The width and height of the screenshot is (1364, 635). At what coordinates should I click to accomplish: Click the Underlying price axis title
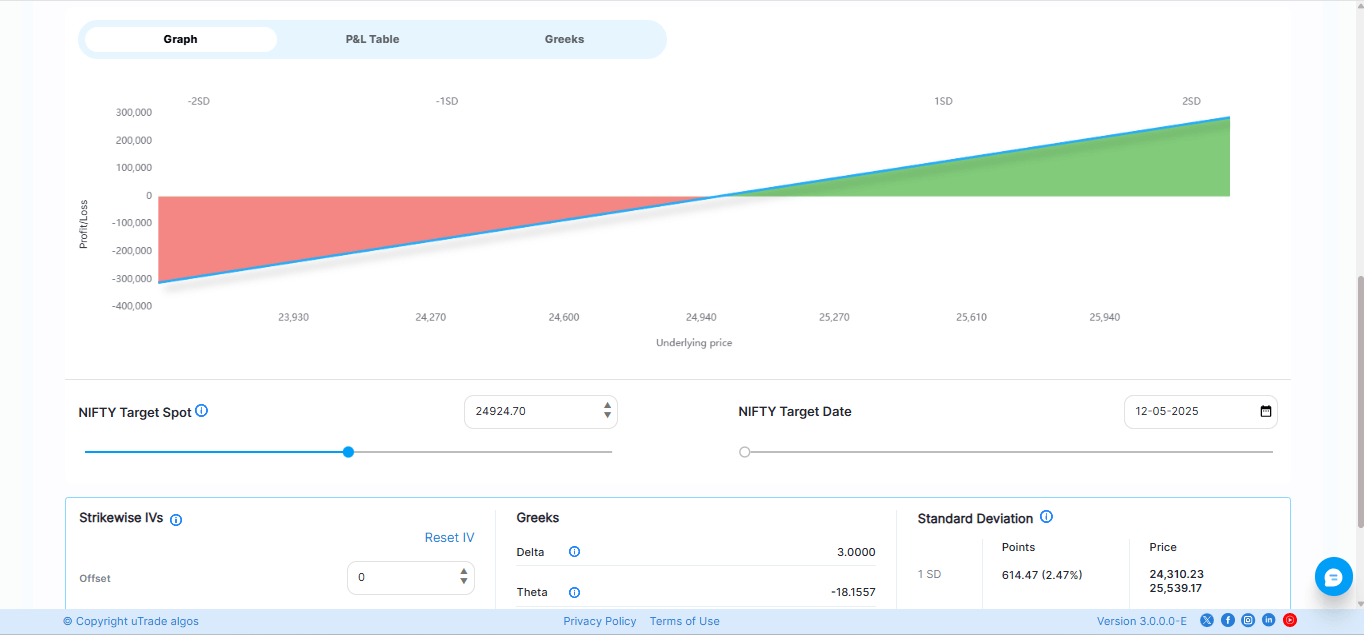[x=694, y=343]
